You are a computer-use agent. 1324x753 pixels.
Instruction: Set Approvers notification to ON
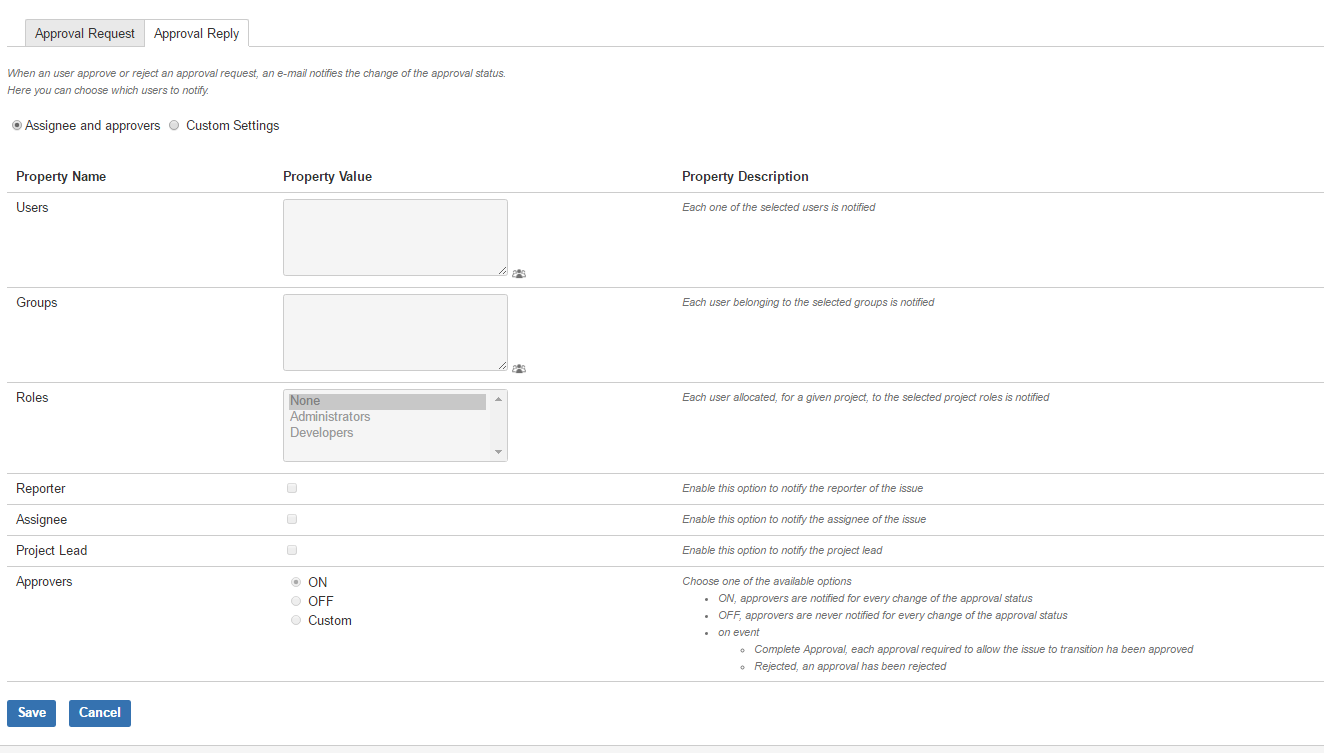[x=296, y=582]
